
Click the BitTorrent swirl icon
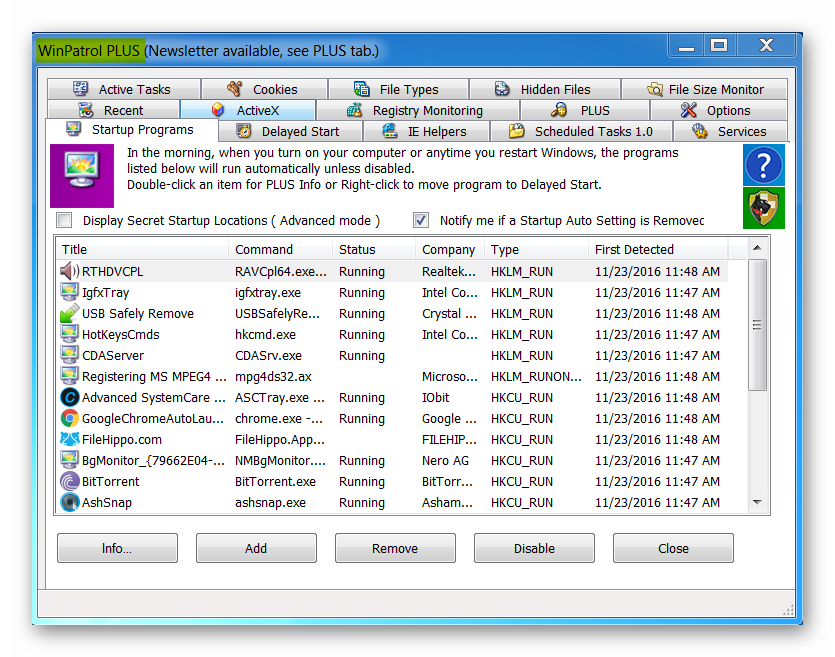(70, 481)
